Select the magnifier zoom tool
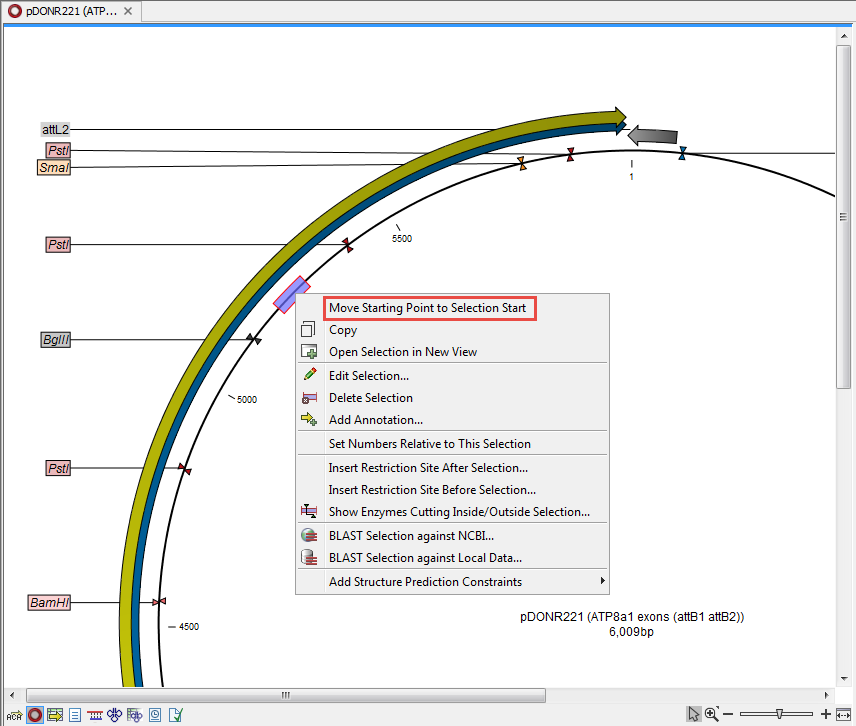The height and width of the screenshot is (726, 856). pos(712,714)
